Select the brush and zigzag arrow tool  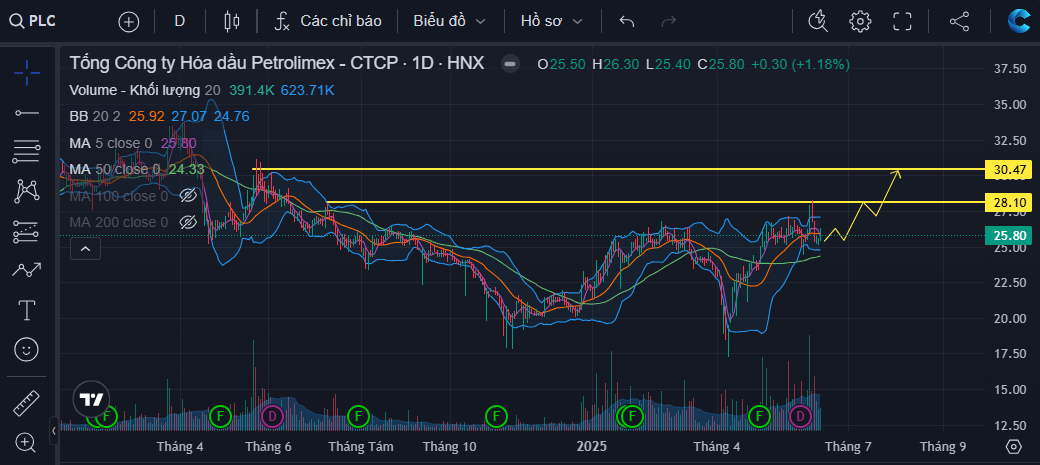27,270
